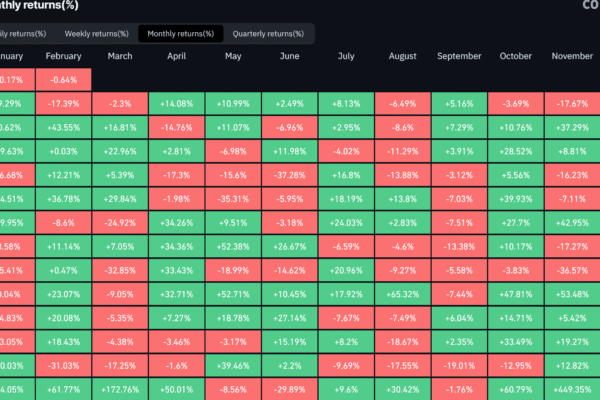The width and height of the screenshot is (600, 400).
Task: Select the June column header
Action: pyautogui.click(x=290, y=56)
